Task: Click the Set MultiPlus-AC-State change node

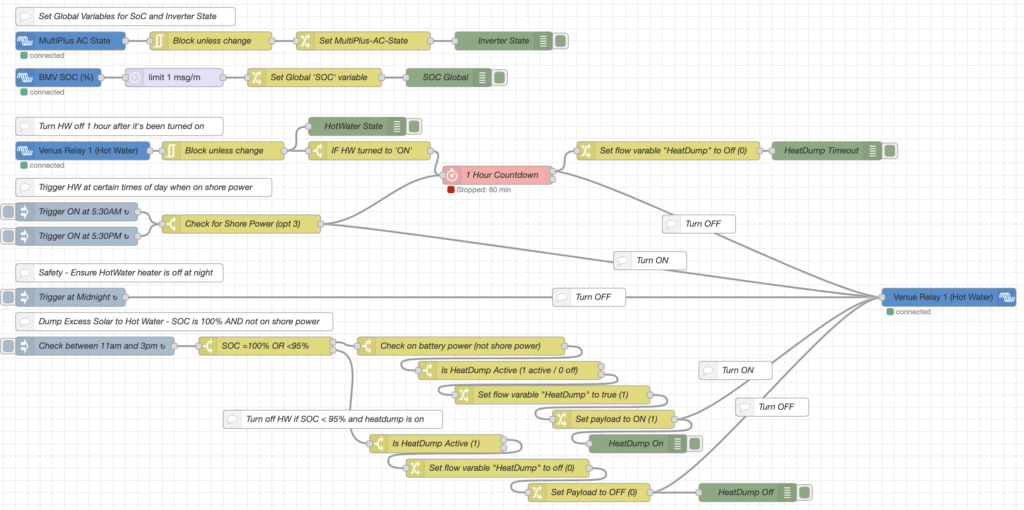Action: point(363,40)
